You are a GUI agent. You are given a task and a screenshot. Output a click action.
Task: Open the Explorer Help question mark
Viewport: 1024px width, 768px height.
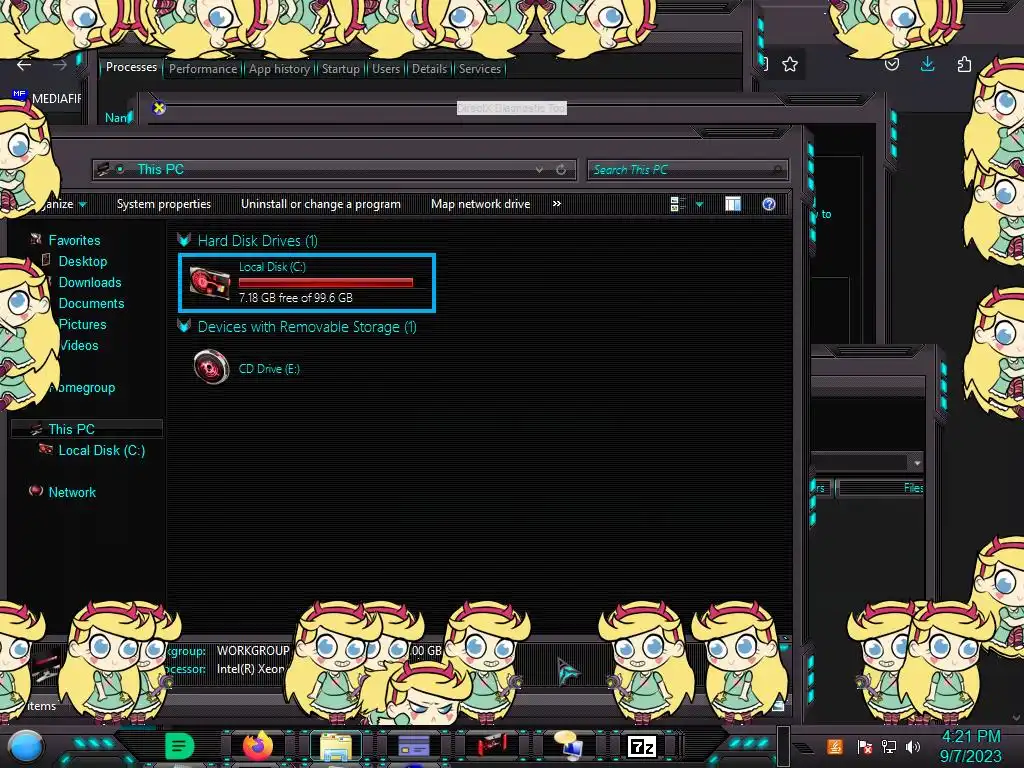[769, 204]
